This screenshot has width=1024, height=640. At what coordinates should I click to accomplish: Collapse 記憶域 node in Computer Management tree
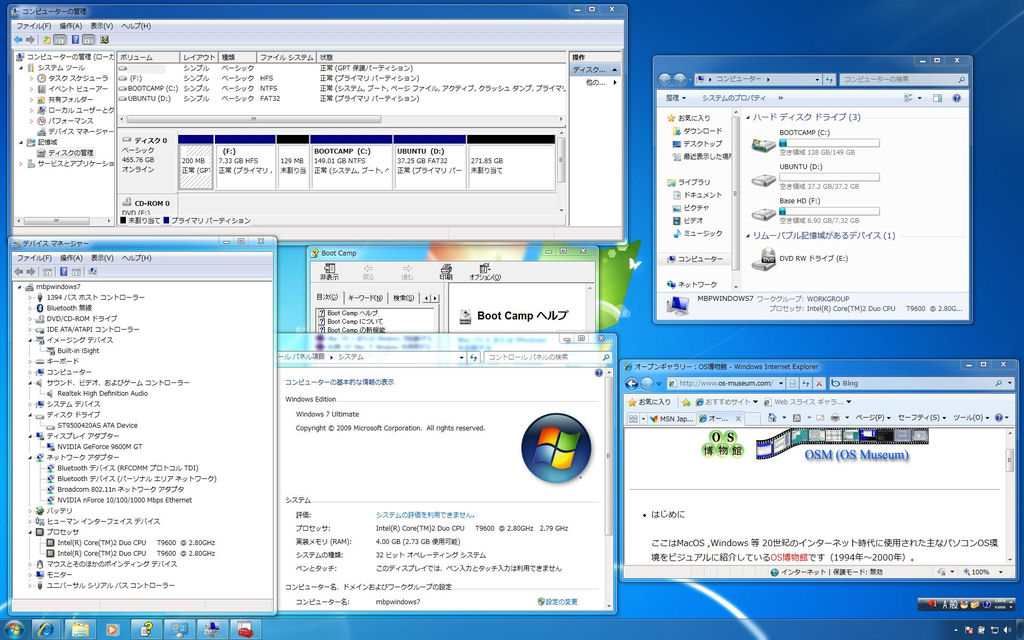click(22, 142)
